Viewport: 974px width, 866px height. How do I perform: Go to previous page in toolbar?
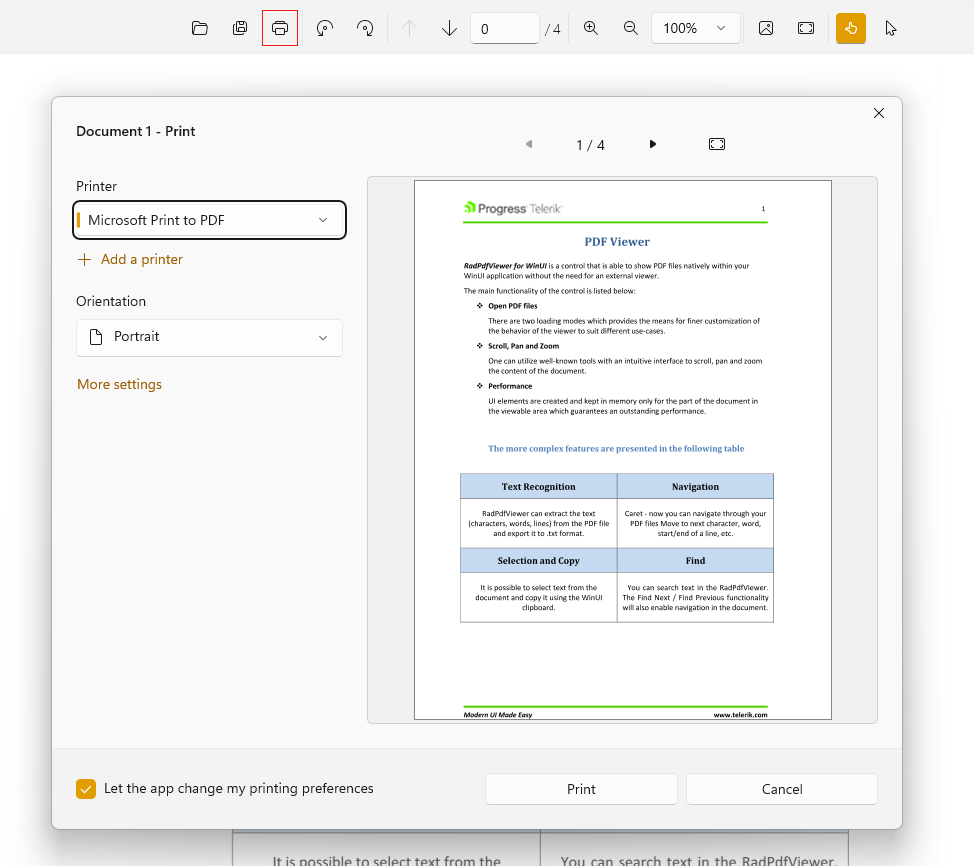(x=409, y=28)
